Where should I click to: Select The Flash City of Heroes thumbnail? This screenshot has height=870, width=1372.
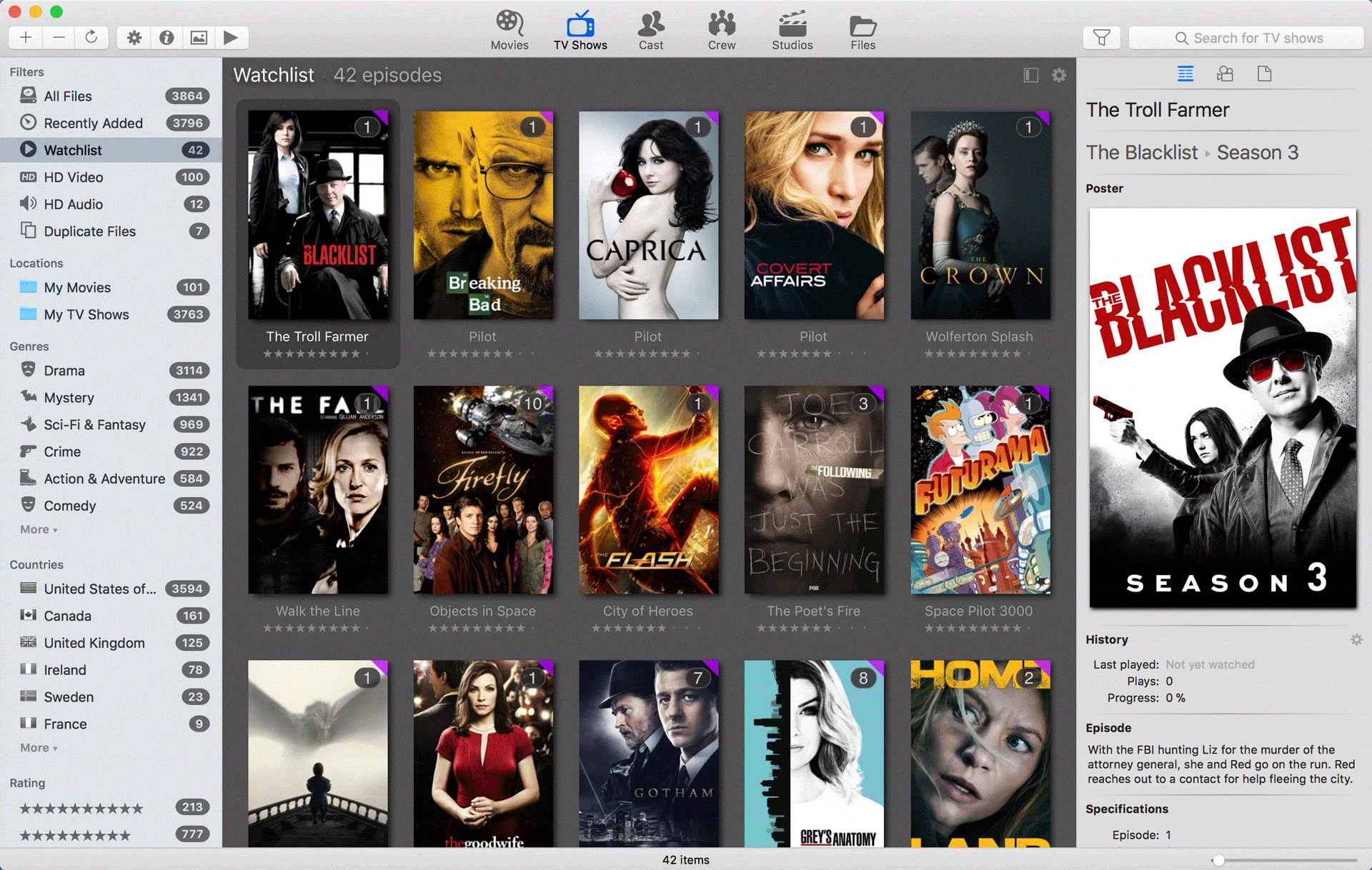tap(649, 490)
